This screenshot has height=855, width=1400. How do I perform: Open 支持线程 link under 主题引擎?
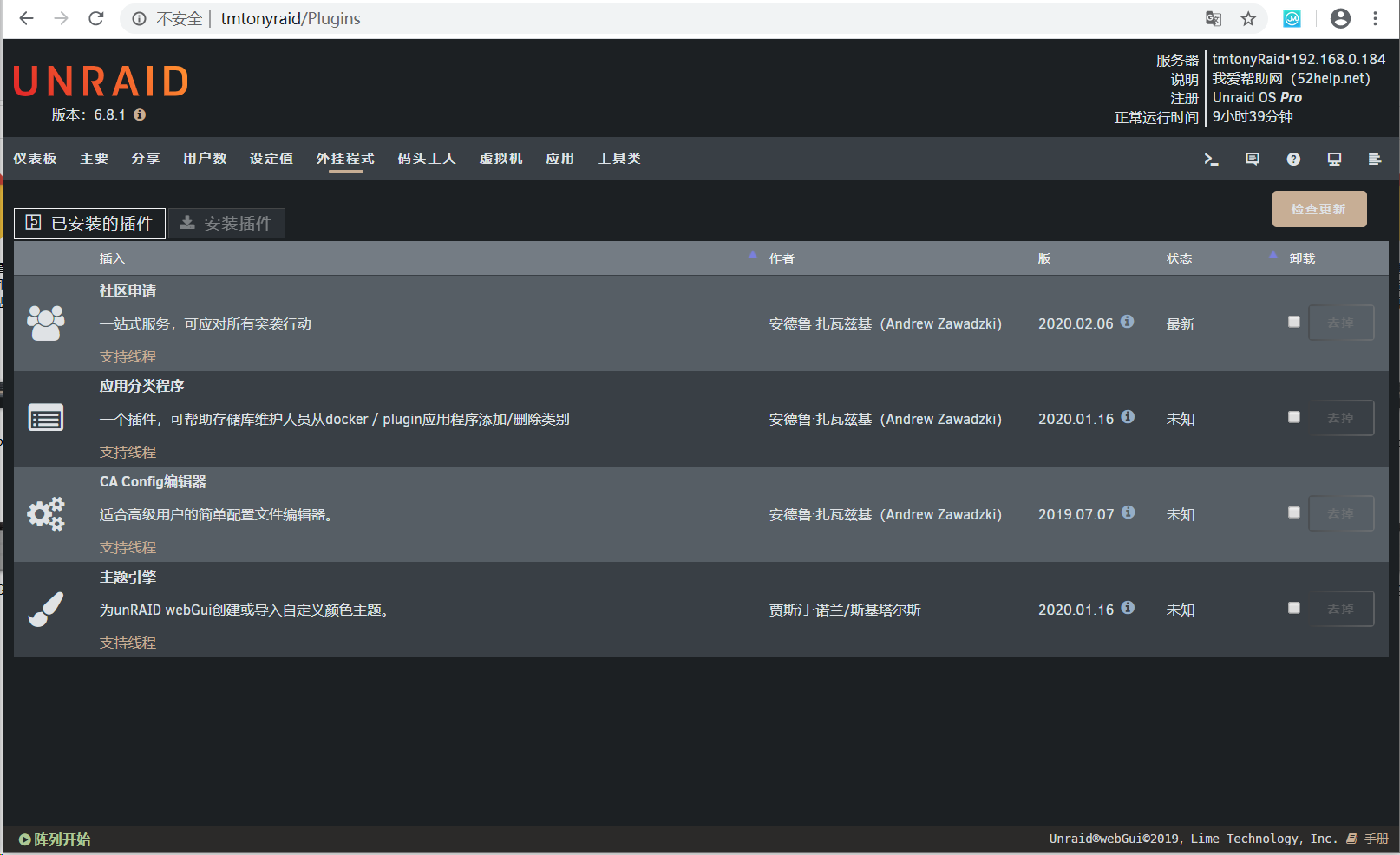pos(128,643)
